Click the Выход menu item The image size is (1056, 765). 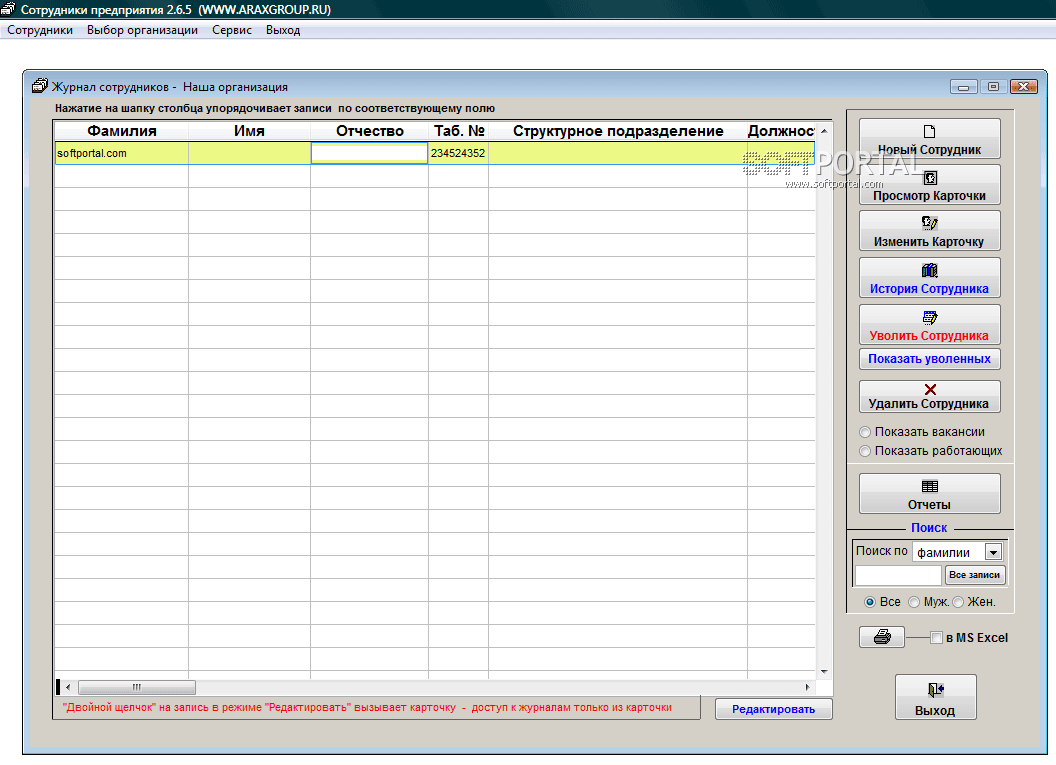pyautogui.click(x=283, y=30)
